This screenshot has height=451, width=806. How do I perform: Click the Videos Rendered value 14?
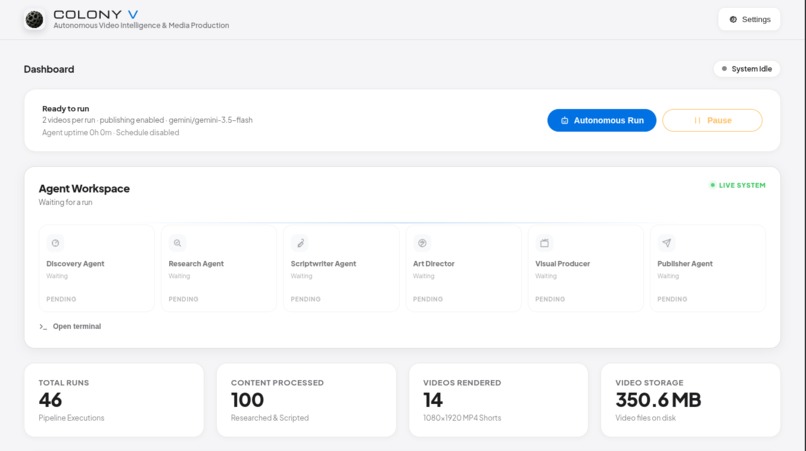[433, 400]
